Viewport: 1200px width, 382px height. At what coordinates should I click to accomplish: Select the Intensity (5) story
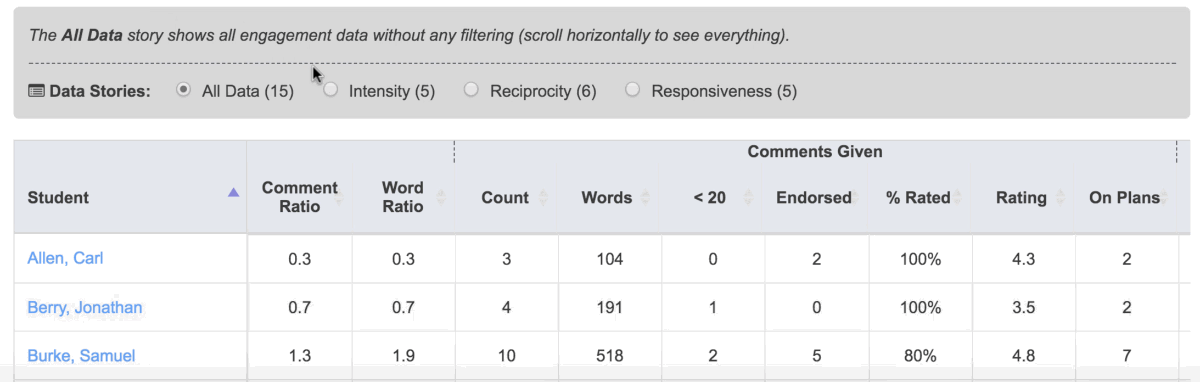331,90
